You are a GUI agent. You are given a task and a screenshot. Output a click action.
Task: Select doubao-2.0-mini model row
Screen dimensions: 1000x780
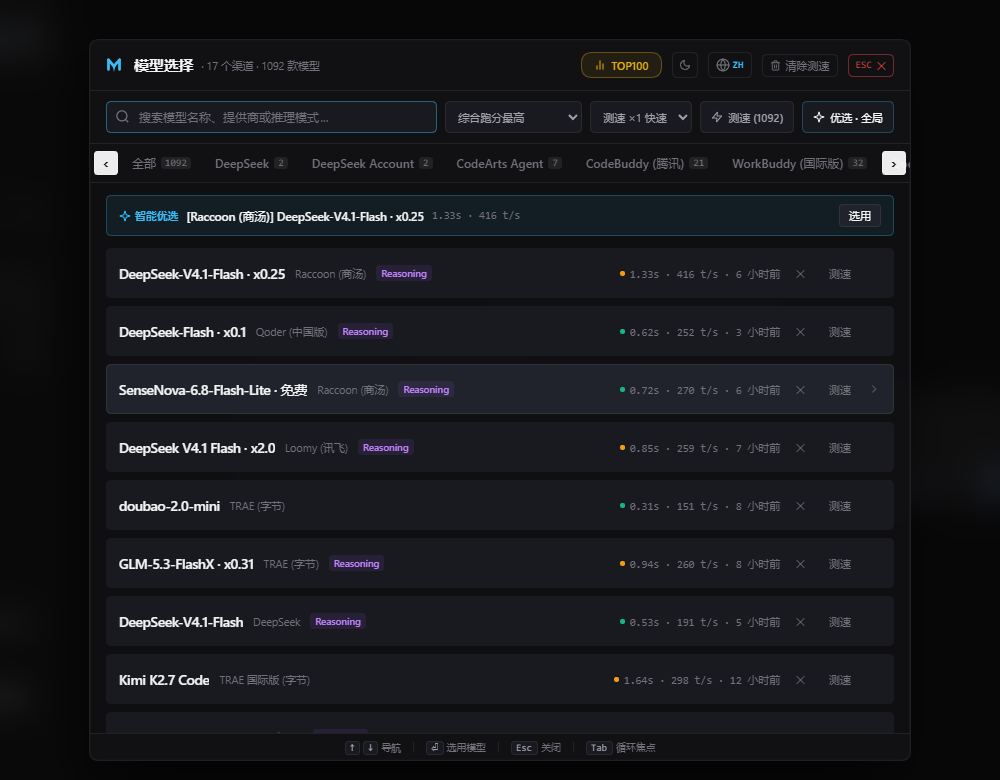[x=499, y=506]
